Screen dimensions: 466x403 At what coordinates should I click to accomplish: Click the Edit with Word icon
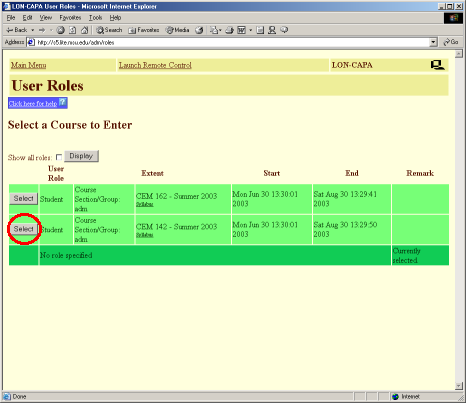point(241,30)
